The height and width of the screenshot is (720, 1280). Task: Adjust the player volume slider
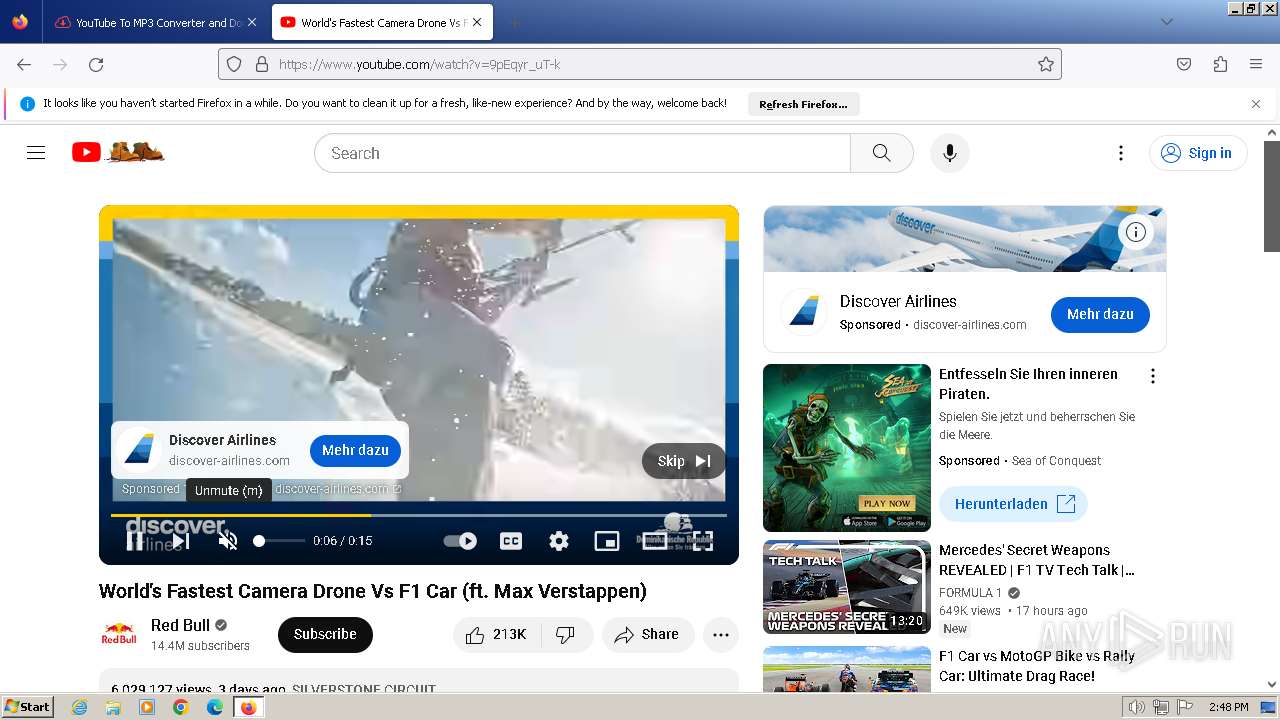click(x=279, y=541)
